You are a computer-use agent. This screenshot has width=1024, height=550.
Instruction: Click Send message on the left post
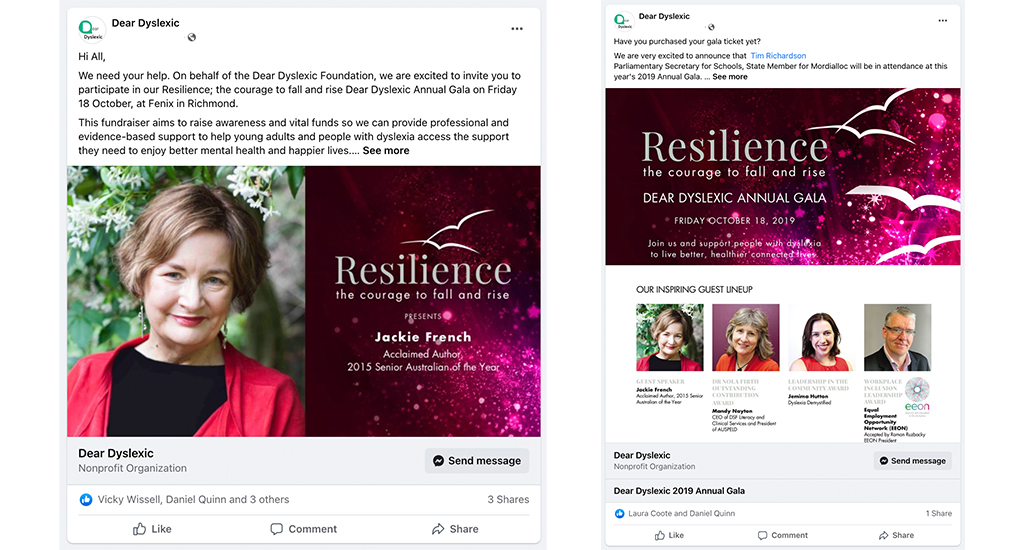click(477, 461)
